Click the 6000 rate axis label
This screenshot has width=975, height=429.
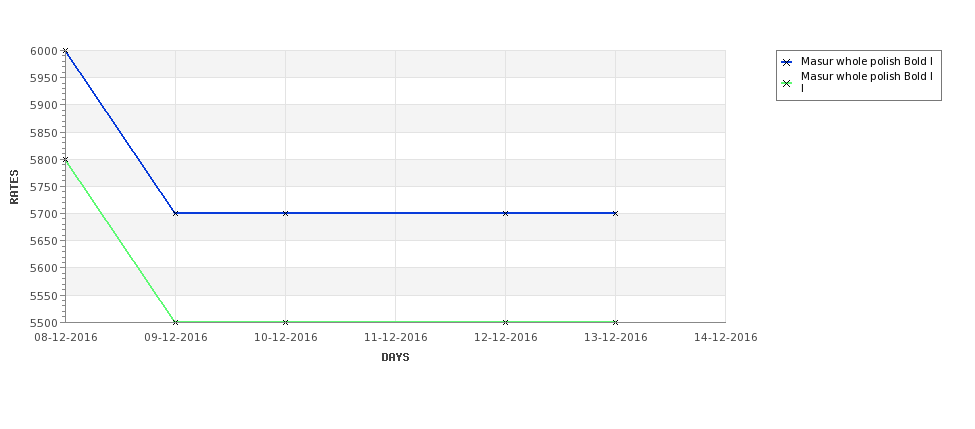point(44,51)
